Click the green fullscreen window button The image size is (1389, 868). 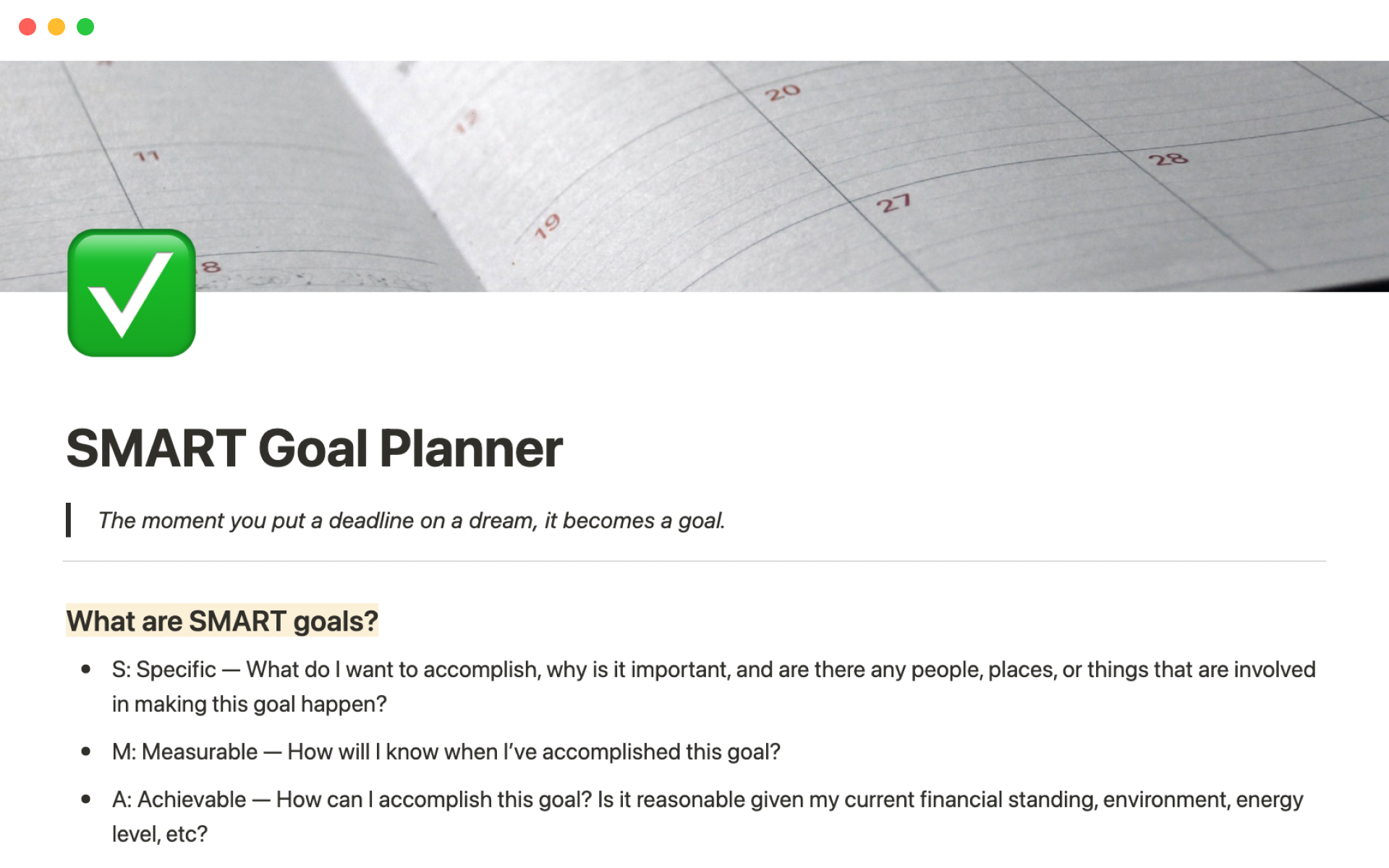click(x=85, y=26)
